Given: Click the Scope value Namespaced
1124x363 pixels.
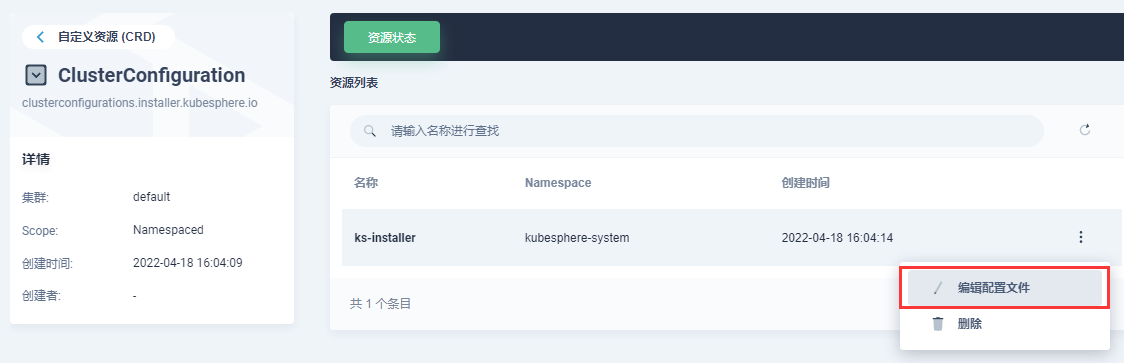Looking at the screenshot, I should click(168, 230).
